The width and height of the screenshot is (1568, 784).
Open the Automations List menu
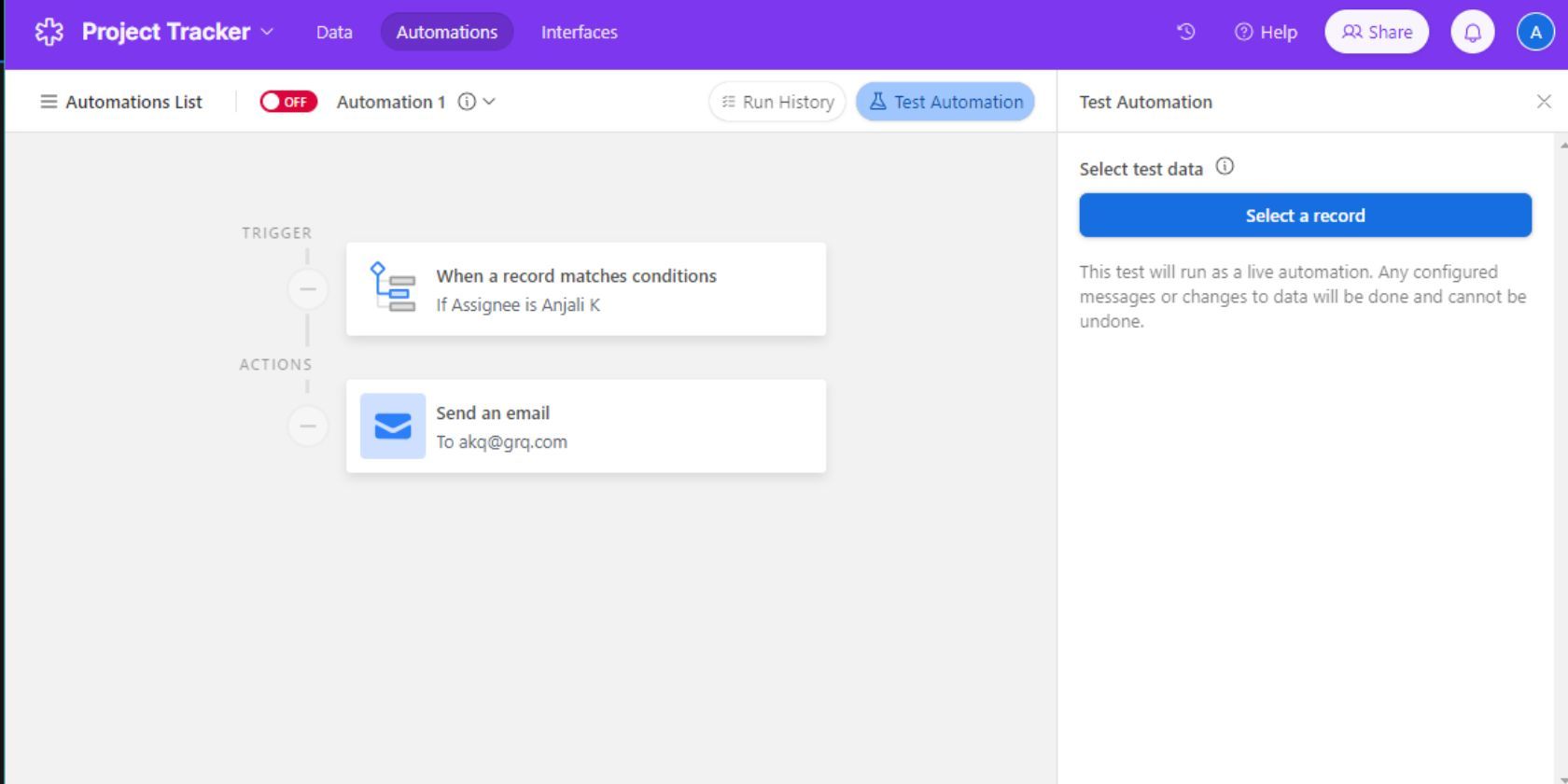121,102
